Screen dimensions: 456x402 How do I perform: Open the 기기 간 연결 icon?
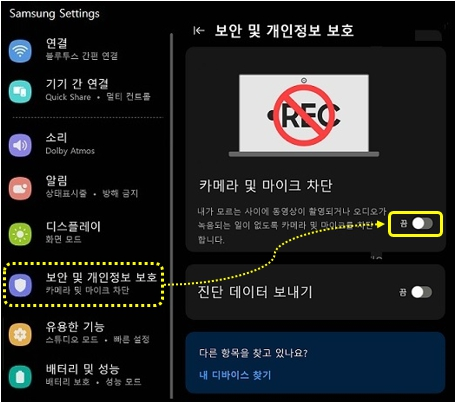(x=20, y=91)
